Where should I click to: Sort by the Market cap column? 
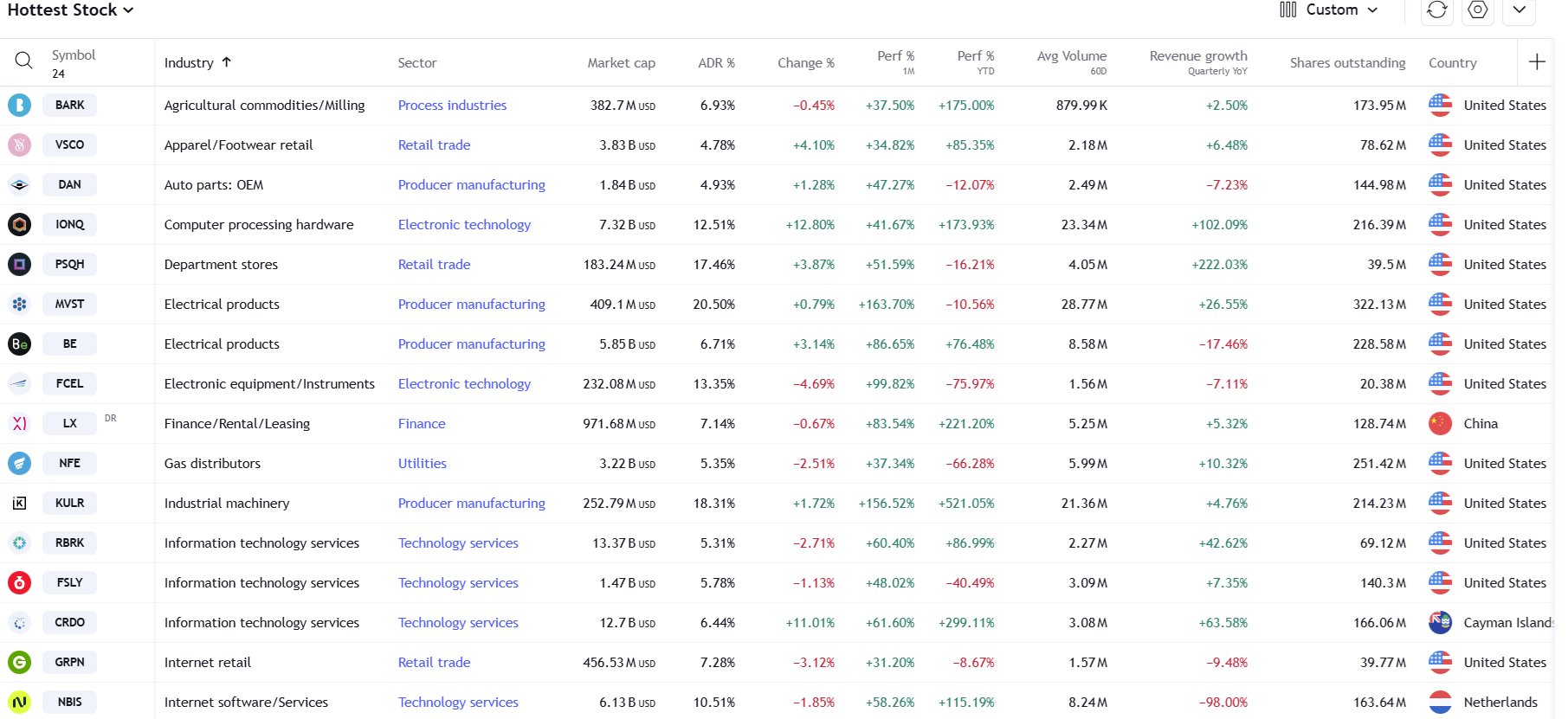621,63
